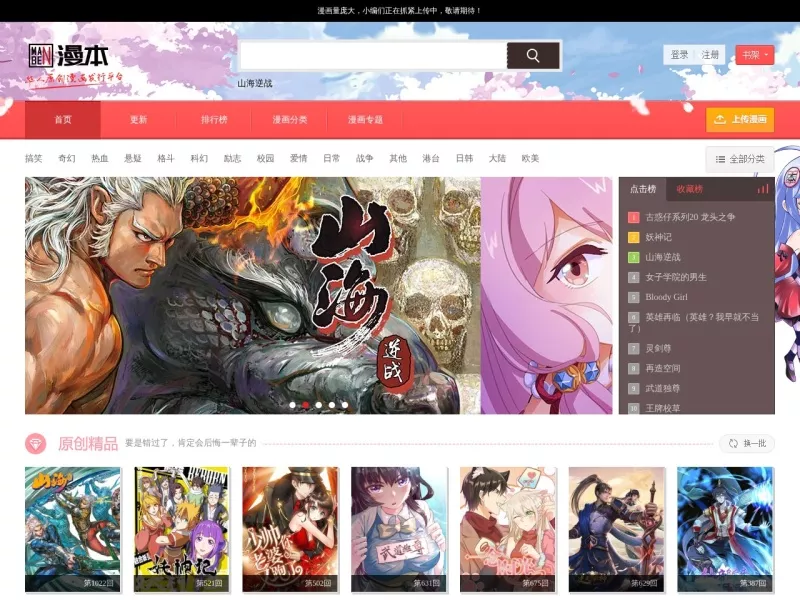Open 妖神记 in ranking list
This screenshot has height=600, width=800.
pyautogui.click(x=659, y=237)
